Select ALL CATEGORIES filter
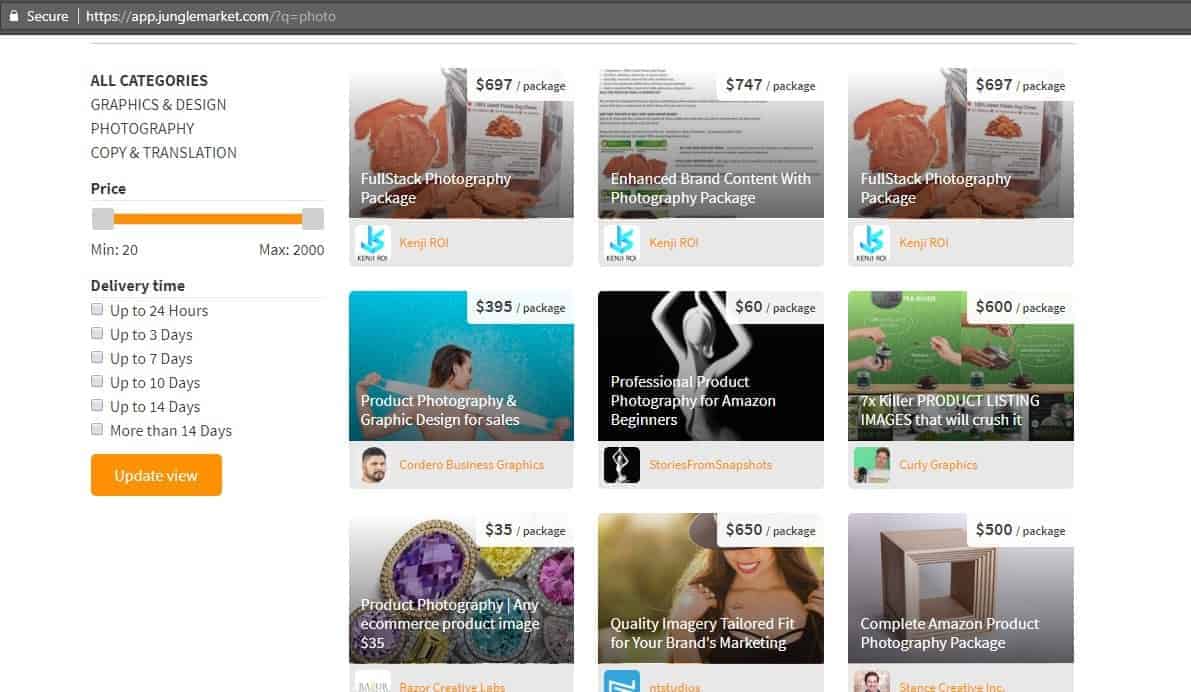The width and height of the screenshot is (1191, 692). click(x=149, y=81)
